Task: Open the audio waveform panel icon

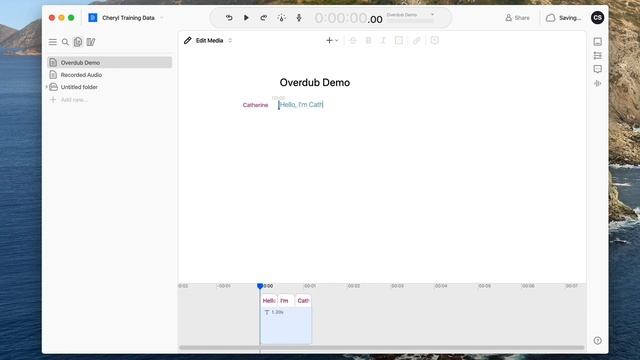Action: 598,83
